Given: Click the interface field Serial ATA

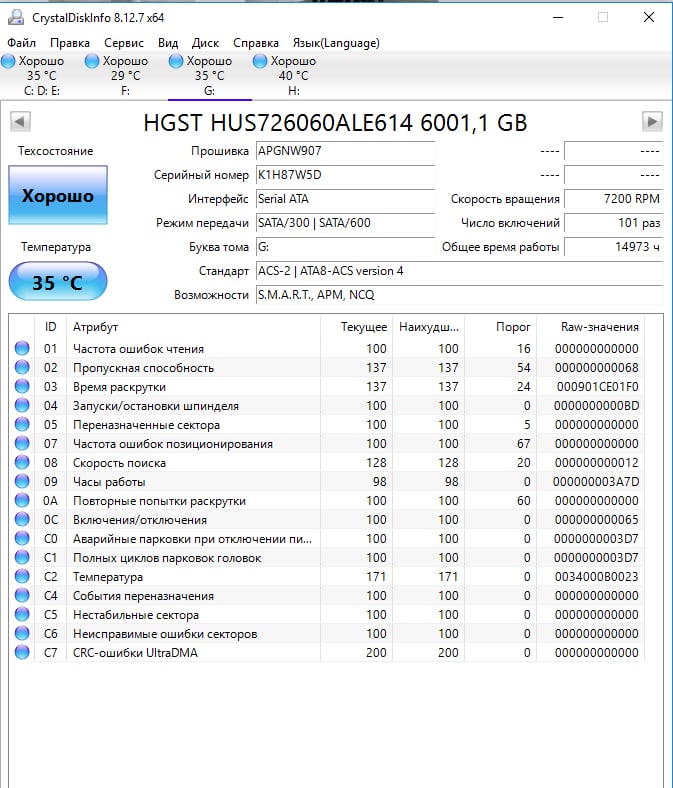Looking at the screenshot, I should click(346, 199).
